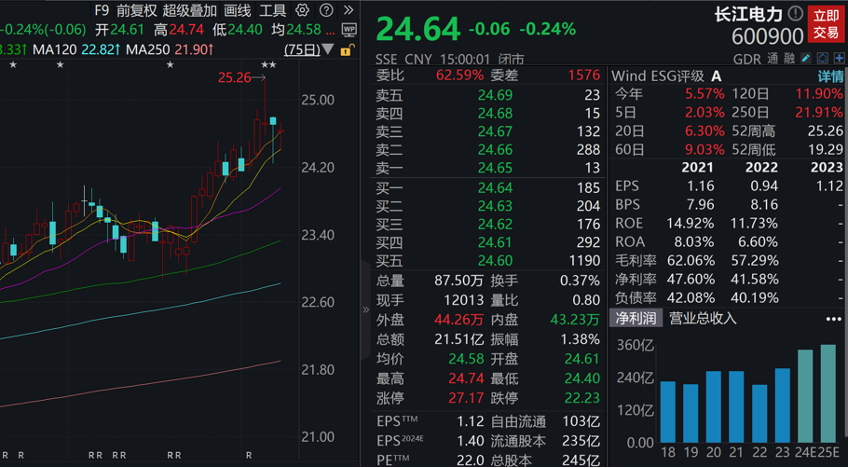Image resolution: width=848 pixels, height=468 pixels.
Task: Select the 净利润 tab
Action: 635,318
